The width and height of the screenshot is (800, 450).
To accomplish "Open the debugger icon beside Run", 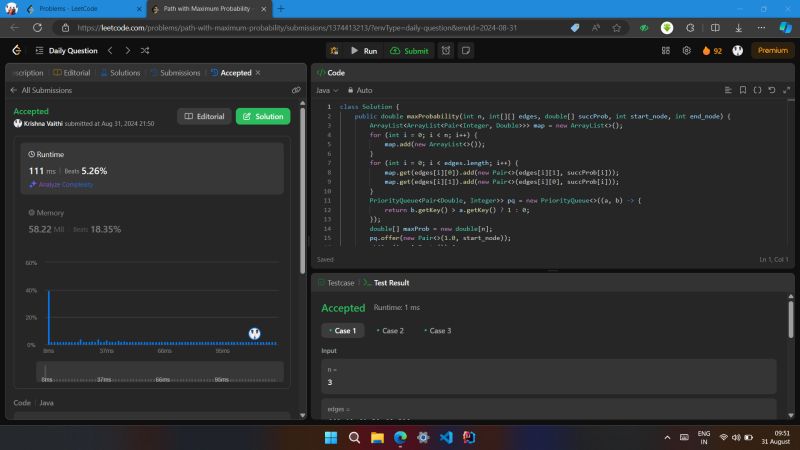I will [333, 50].
